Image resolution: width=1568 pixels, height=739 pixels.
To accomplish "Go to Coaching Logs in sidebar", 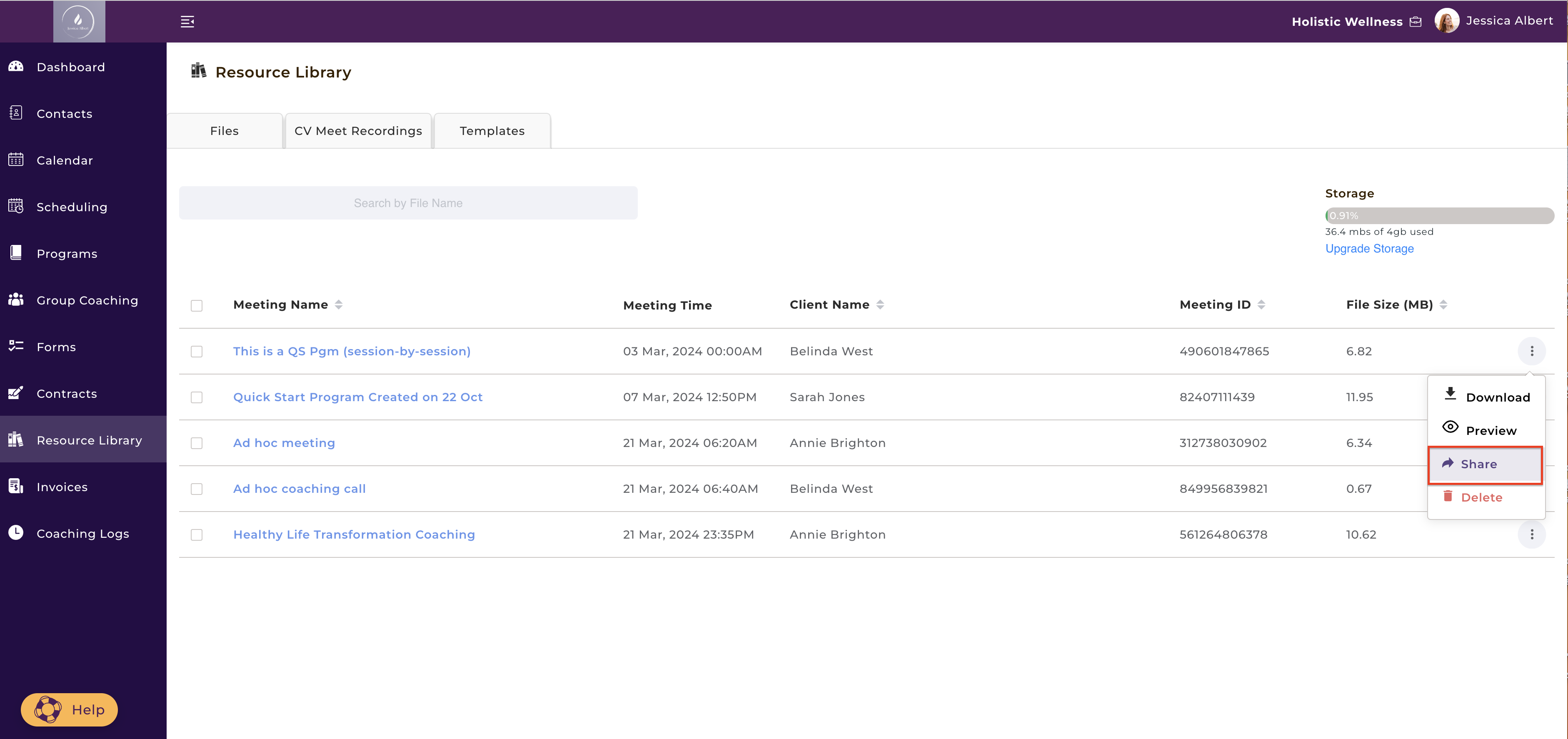I will pos(83,533).
